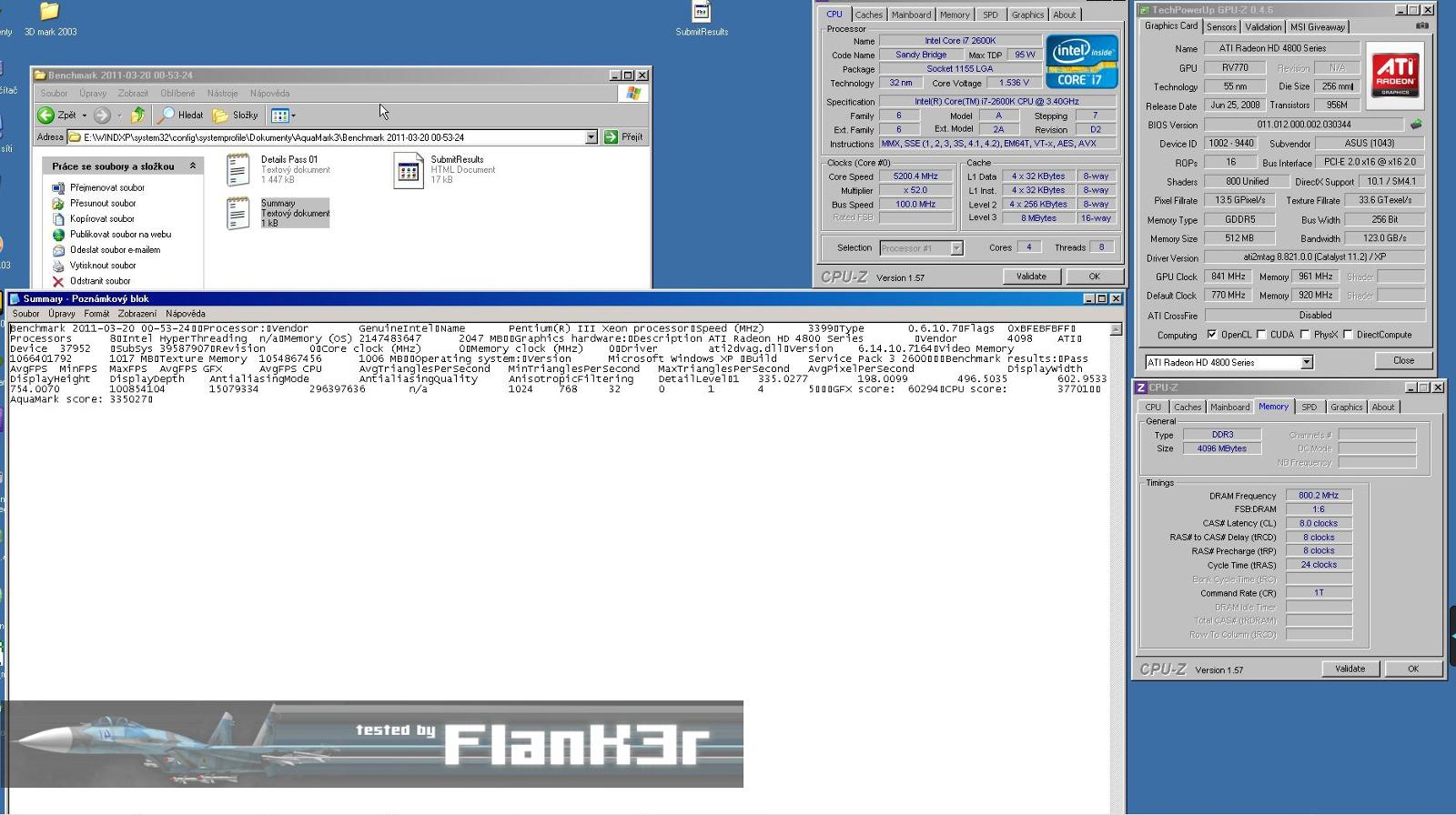This screenshot has width=1456, height=815.
Task: Open 3D mark 2003 desktop folder
Action: click(50, 18)
